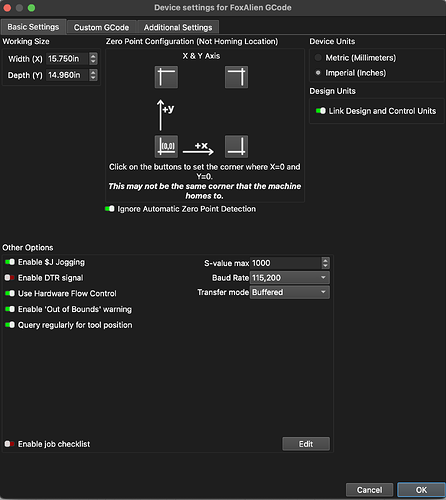
Task: Select Imperial (Inches) device units
Action: [318, 73]
